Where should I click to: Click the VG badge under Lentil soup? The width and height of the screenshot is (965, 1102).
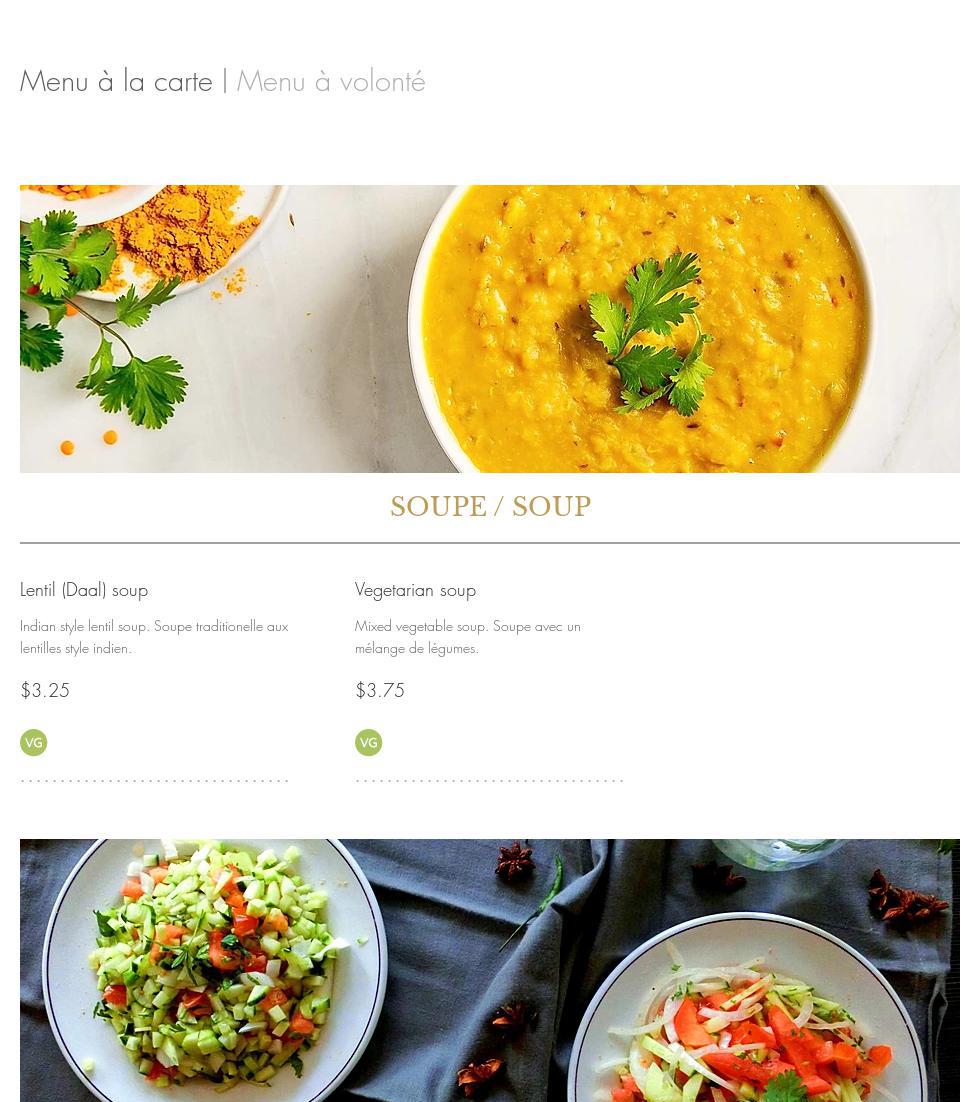[x=33, y=742]
